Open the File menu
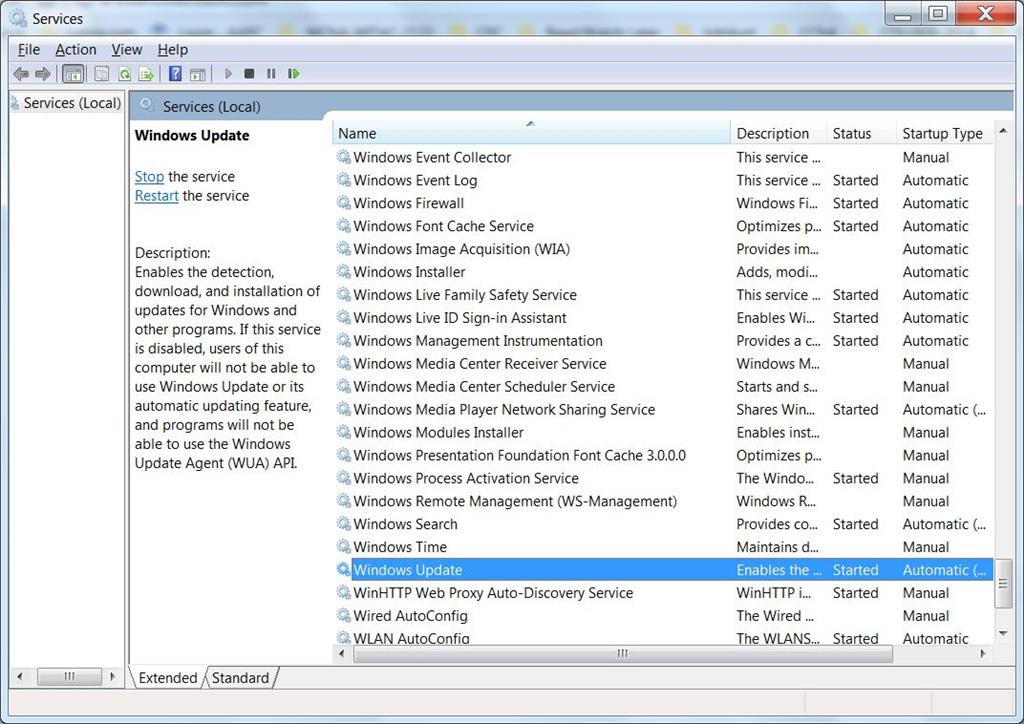 click(x=29, y=50)
